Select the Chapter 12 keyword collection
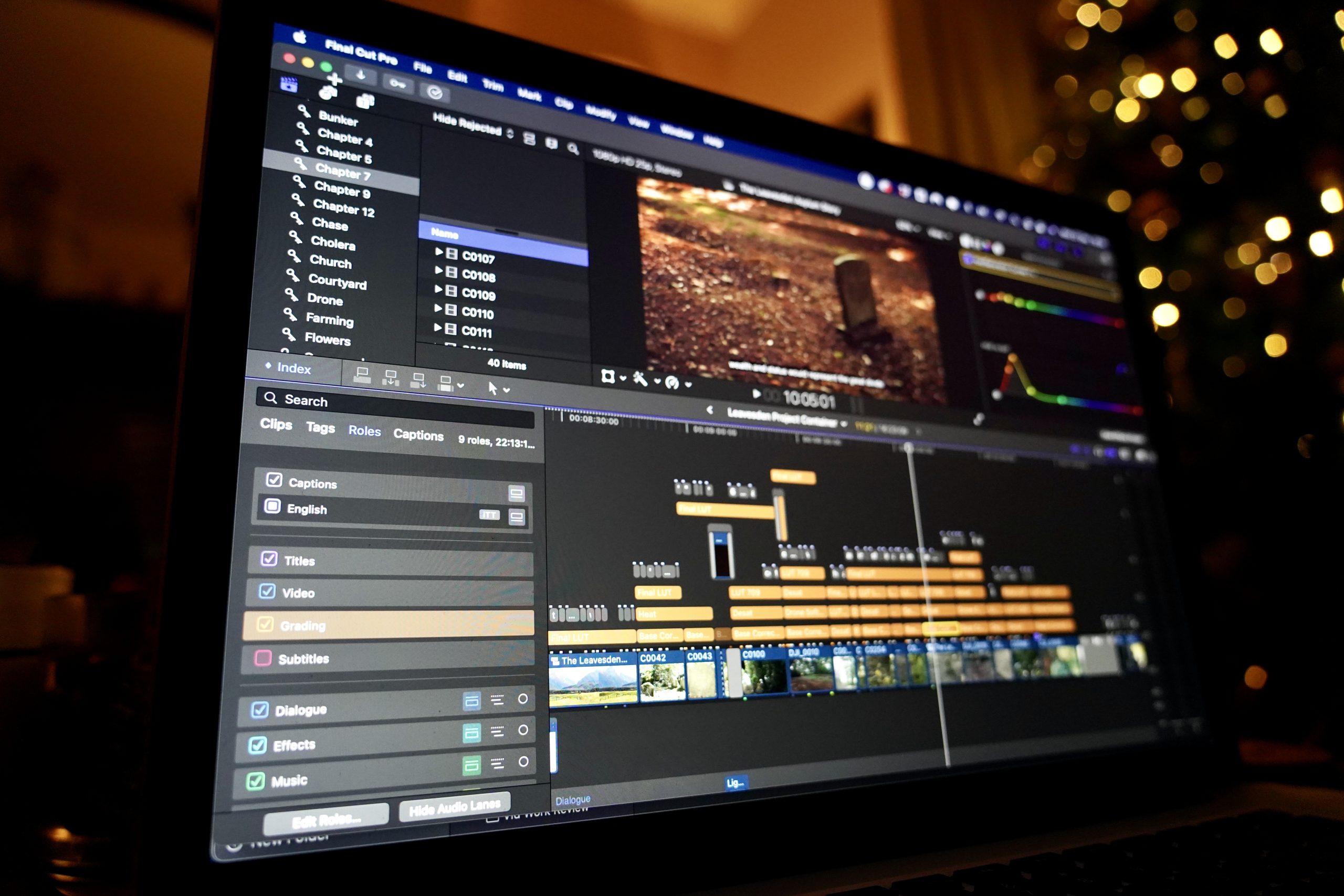The height and width of the screenshot is (896, 1344). [x=344, y=208]
